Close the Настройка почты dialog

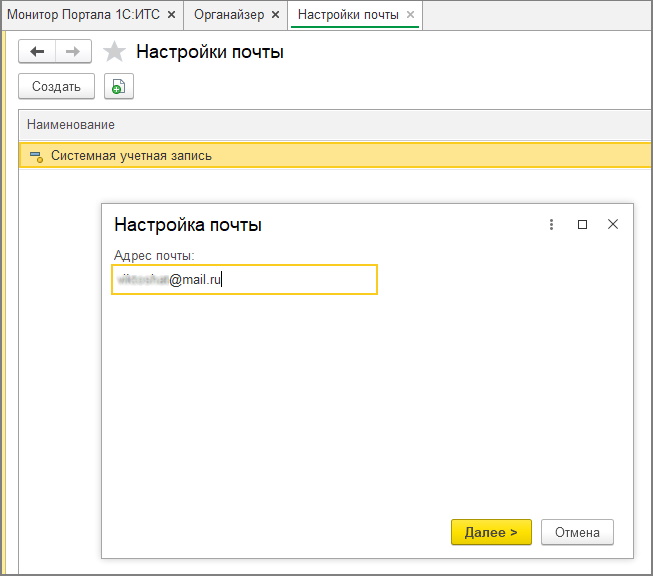click(613, 224)
